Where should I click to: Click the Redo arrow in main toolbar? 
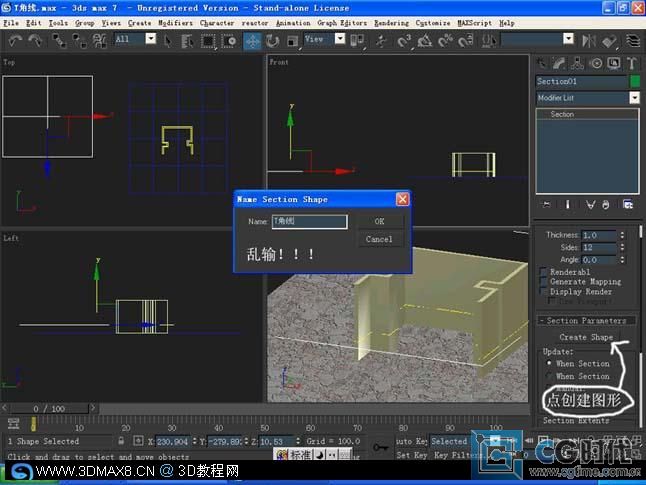tap(35, 40)
